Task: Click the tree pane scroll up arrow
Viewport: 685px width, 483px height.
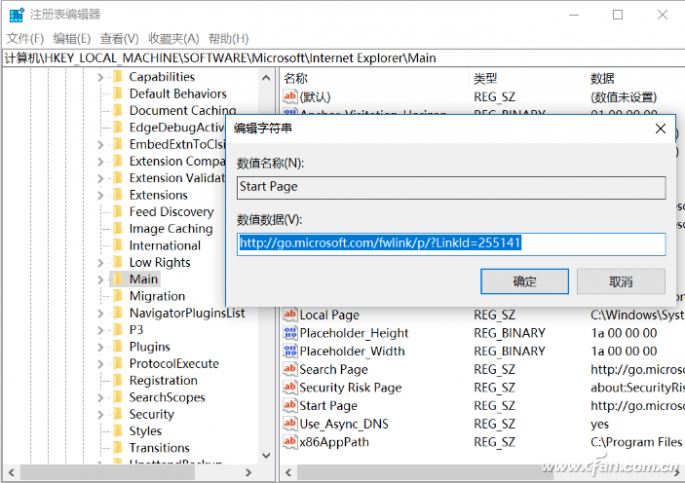Action: pyautogui.click(x=266, y=78)
